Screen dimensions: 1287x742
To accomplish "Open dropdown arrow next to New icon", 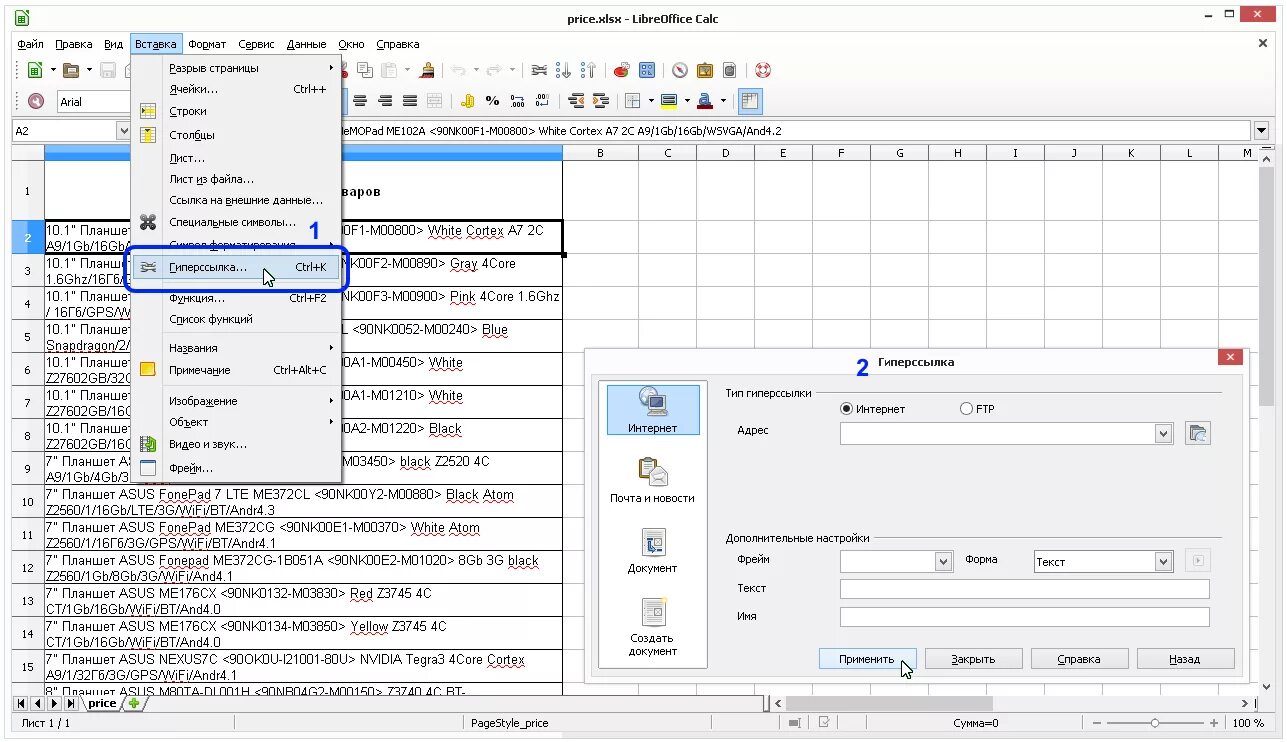I will (x=53, y=70).
